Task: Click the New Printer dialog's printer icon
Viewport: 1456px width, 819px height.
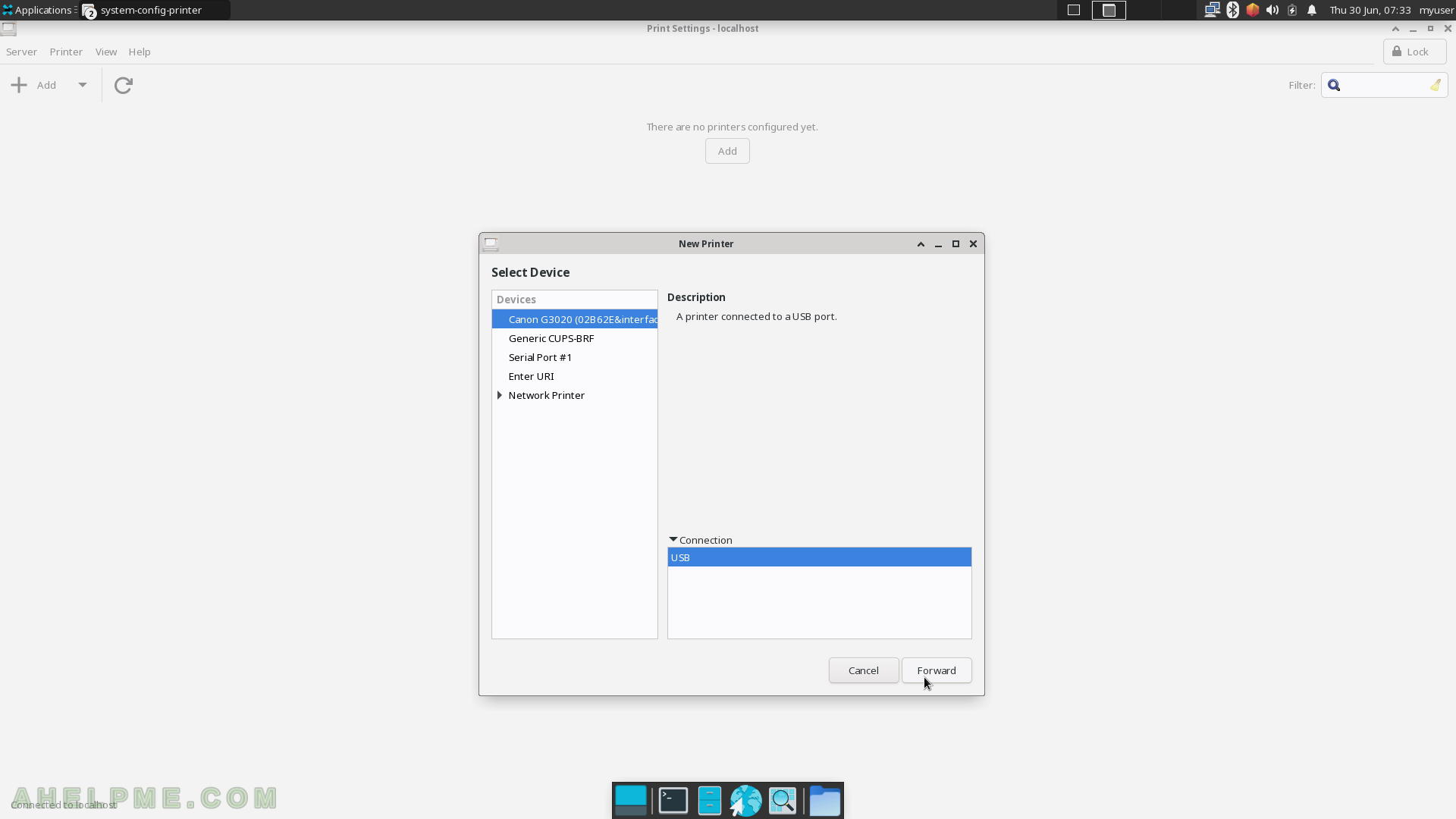Action: coord(491,243)
